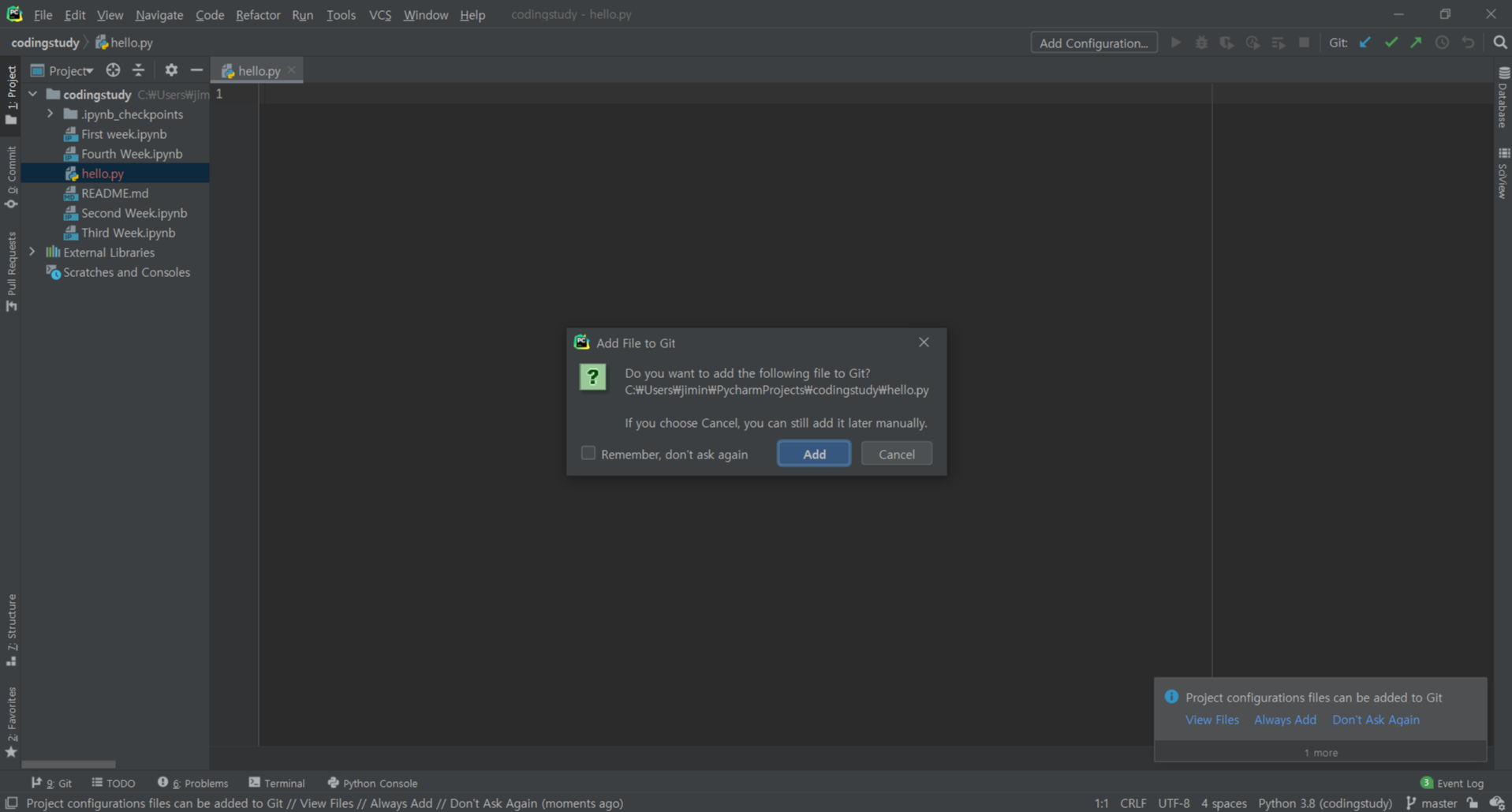Image resolution: width=1512 pixels, height=812 pixels.
Task: Click the UTF-8 encoding selector
Action: coord(1174,803)
